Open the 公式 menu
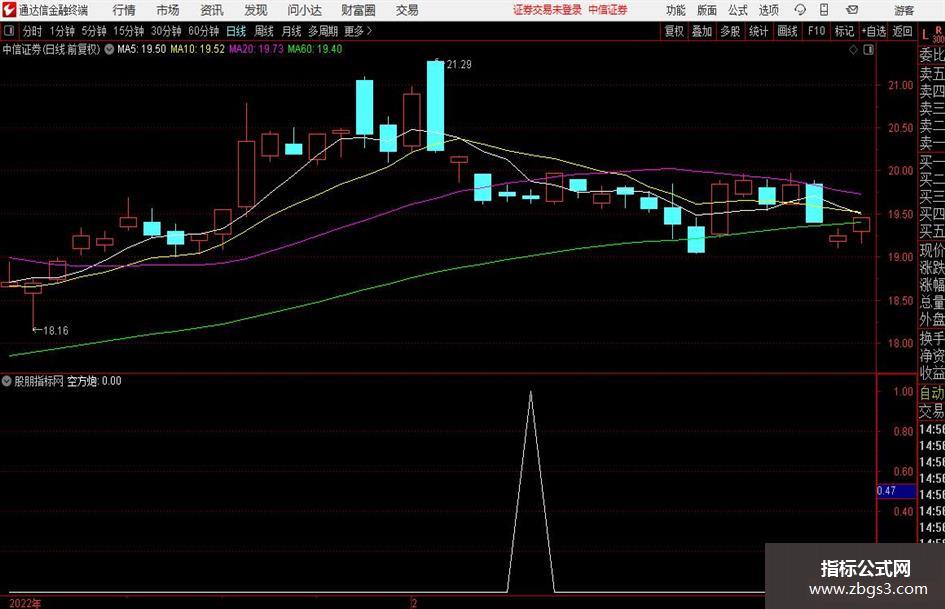945x609 pixels. pos(738,10)
